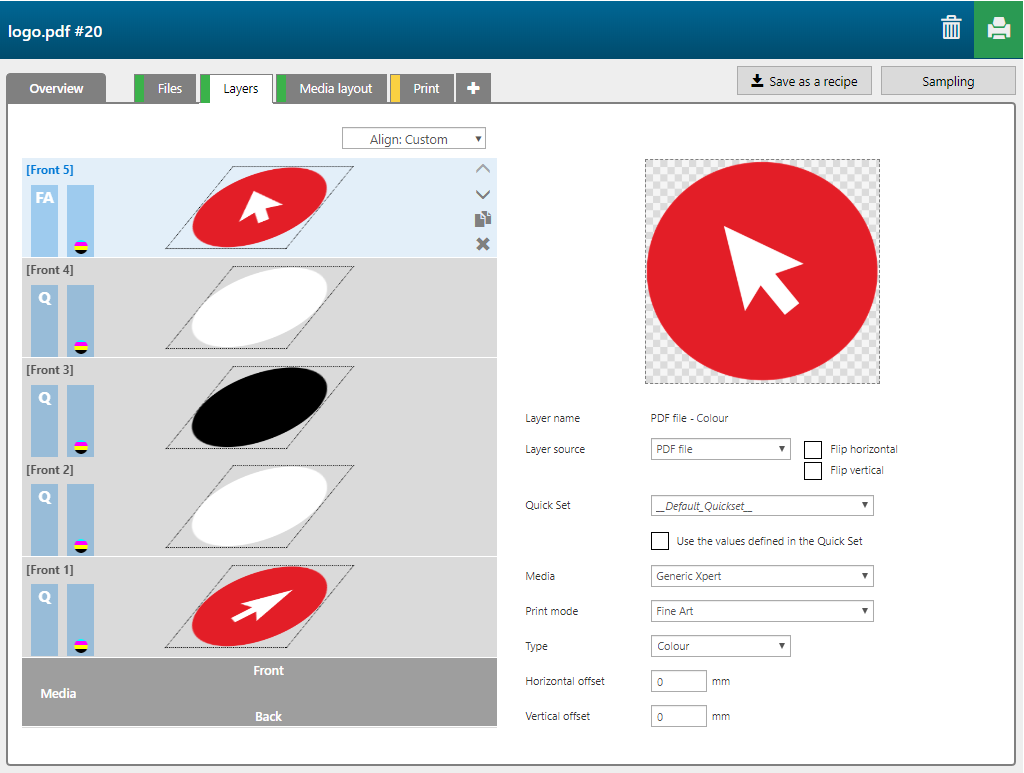
Task: Click the Back media side label
Action: click(x=268, y=716)
